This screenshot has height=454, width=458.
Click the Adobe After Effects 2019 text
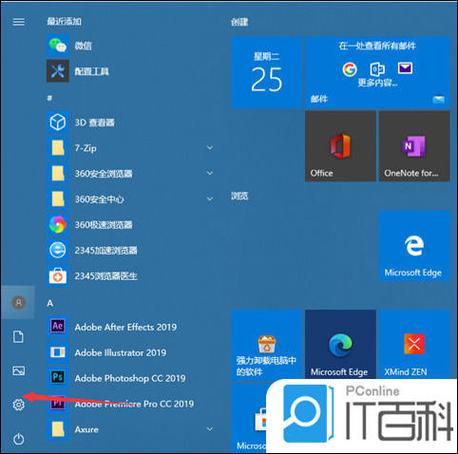pos(126,327)
